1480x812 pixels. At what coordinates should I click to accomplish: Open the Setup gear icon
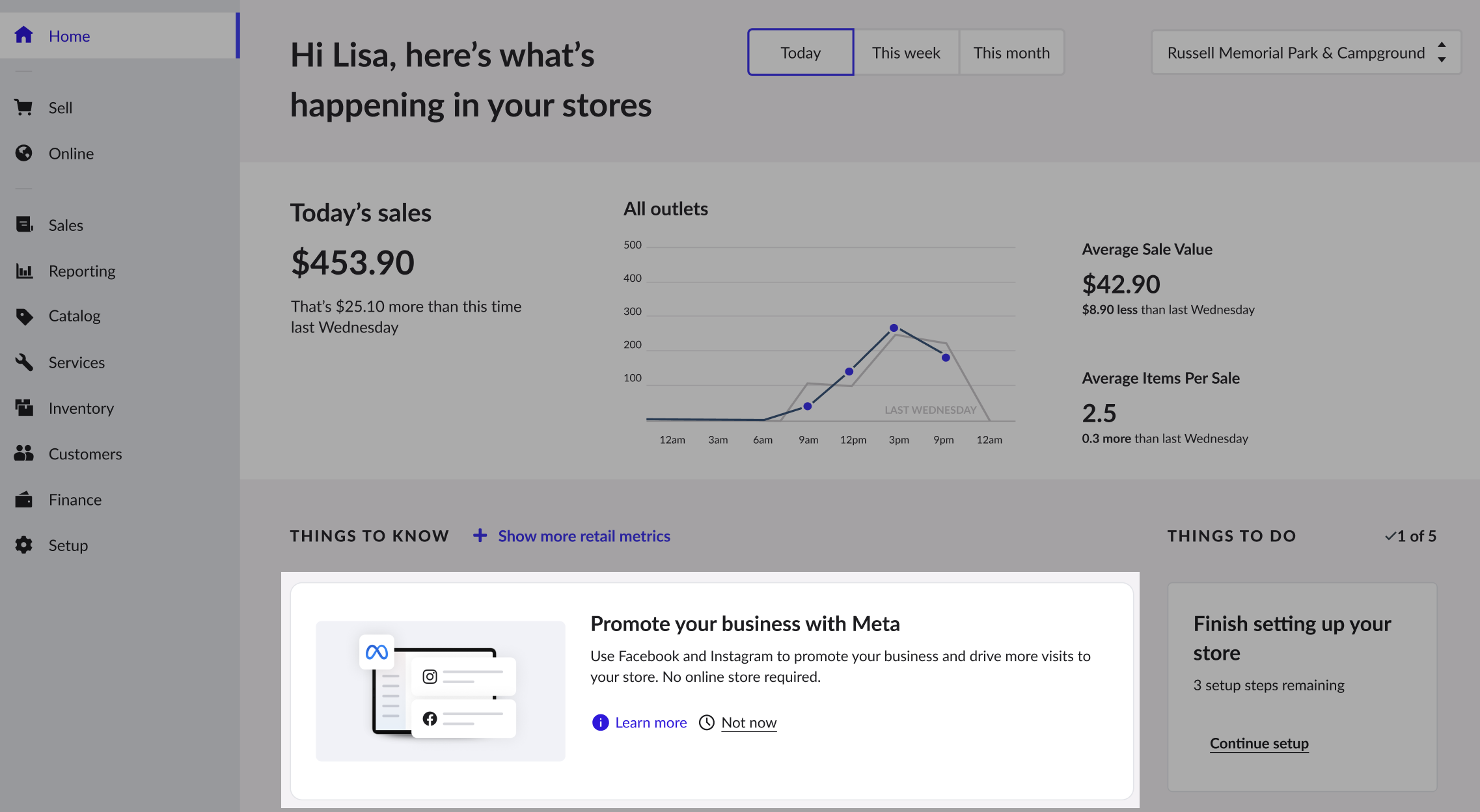click(24, 545)
